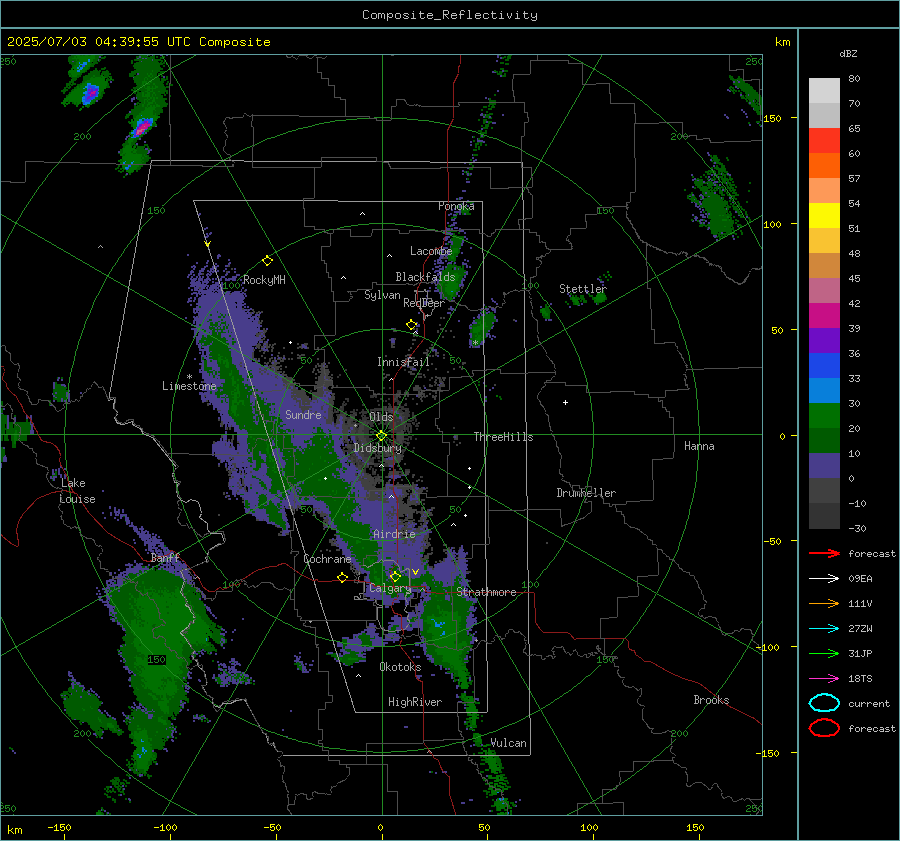Select the orange 111V arrow legend icon
The width and height of the screenshot is (900, 841).
pos(824,603)
